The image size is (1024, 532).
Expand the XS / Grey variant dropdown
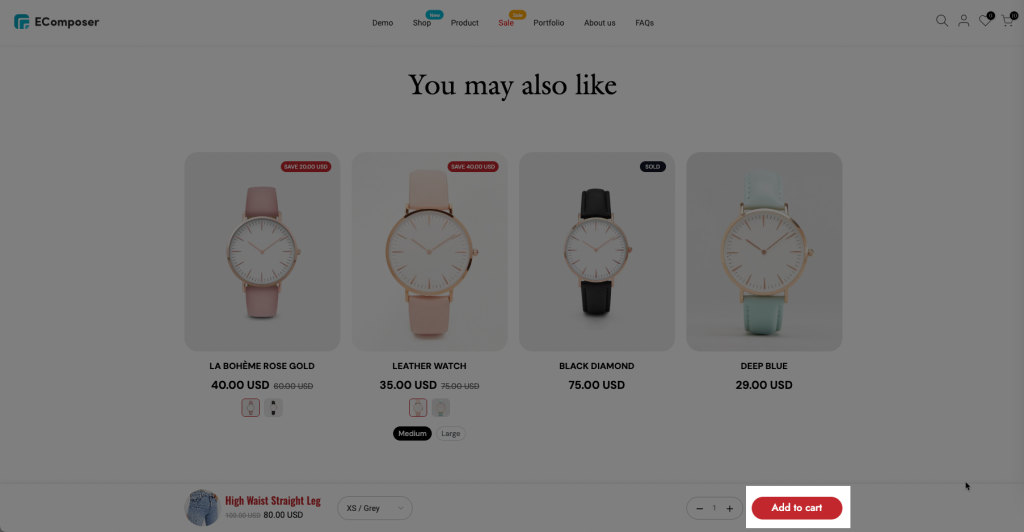[x=375, y=509]
